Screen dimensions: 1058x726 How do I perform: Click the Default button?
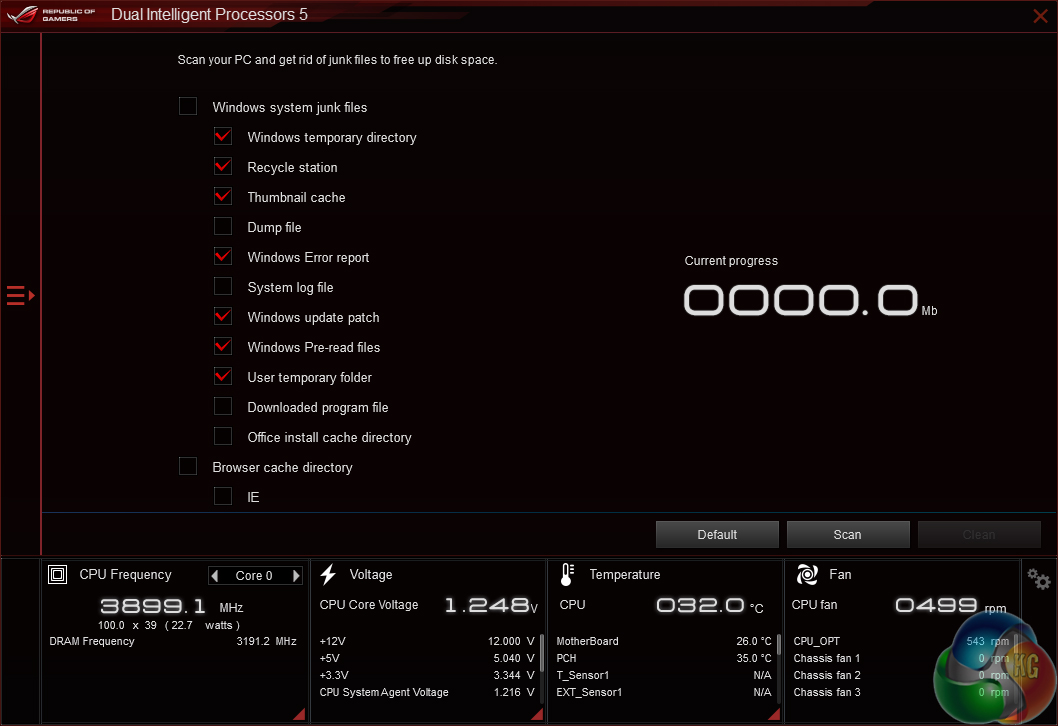click(717, 534)
